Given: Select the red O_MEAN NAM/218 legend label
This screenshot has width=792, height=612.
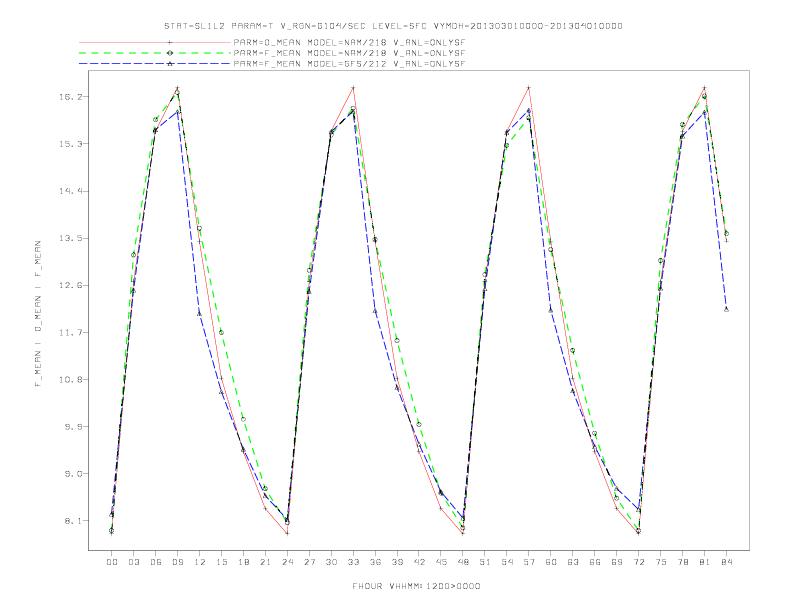Looking at the screenshot, I should [349, 42].
